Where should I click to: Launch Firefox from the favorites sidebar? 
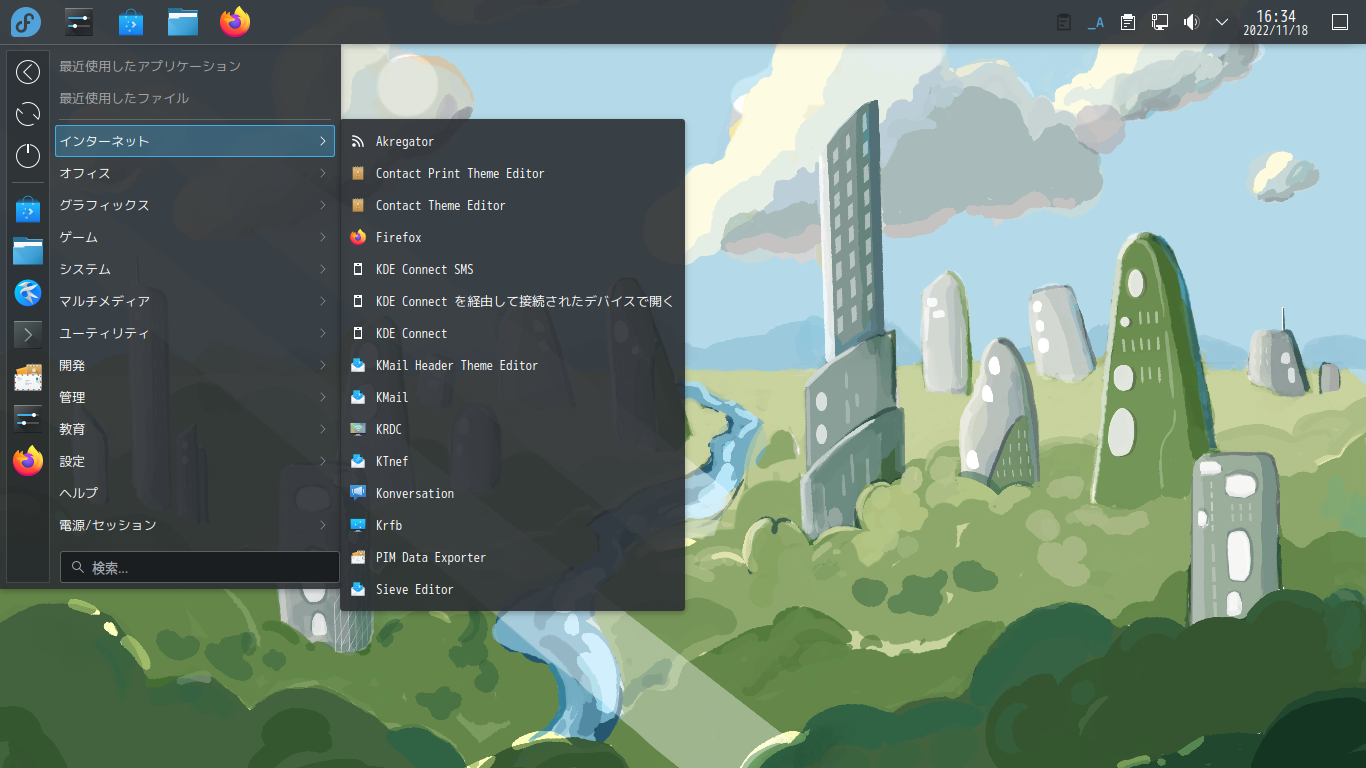(28, 461)
